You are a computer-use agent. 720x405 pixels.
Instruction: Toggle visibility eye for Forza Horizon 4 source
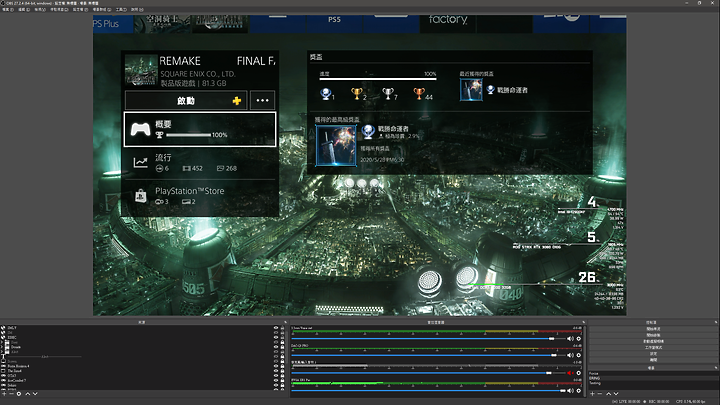tap(276, 366)
